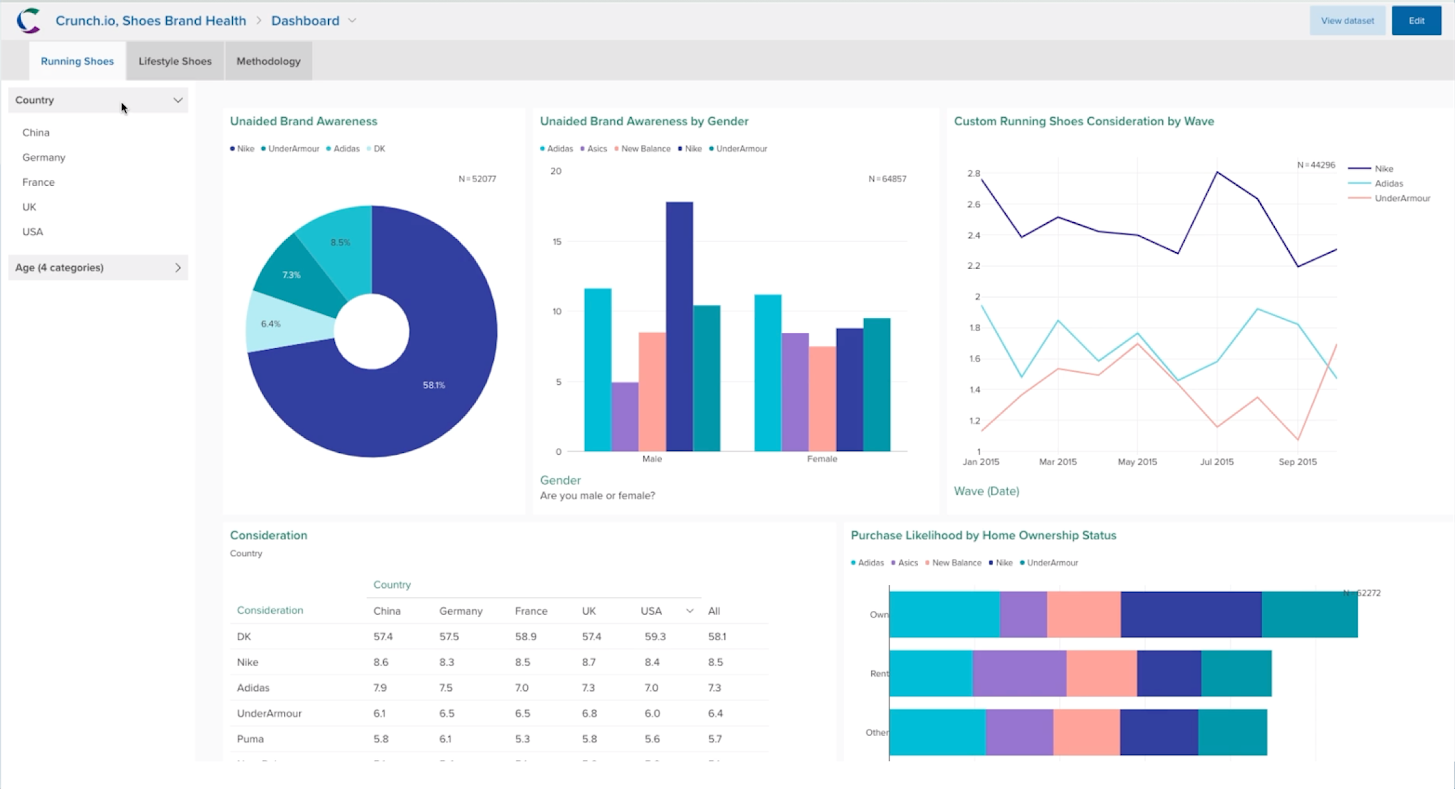The width and height of the screenshot is (1455, 789).
Task: Collapse the Country filter chevron
Action: point(178,100)
